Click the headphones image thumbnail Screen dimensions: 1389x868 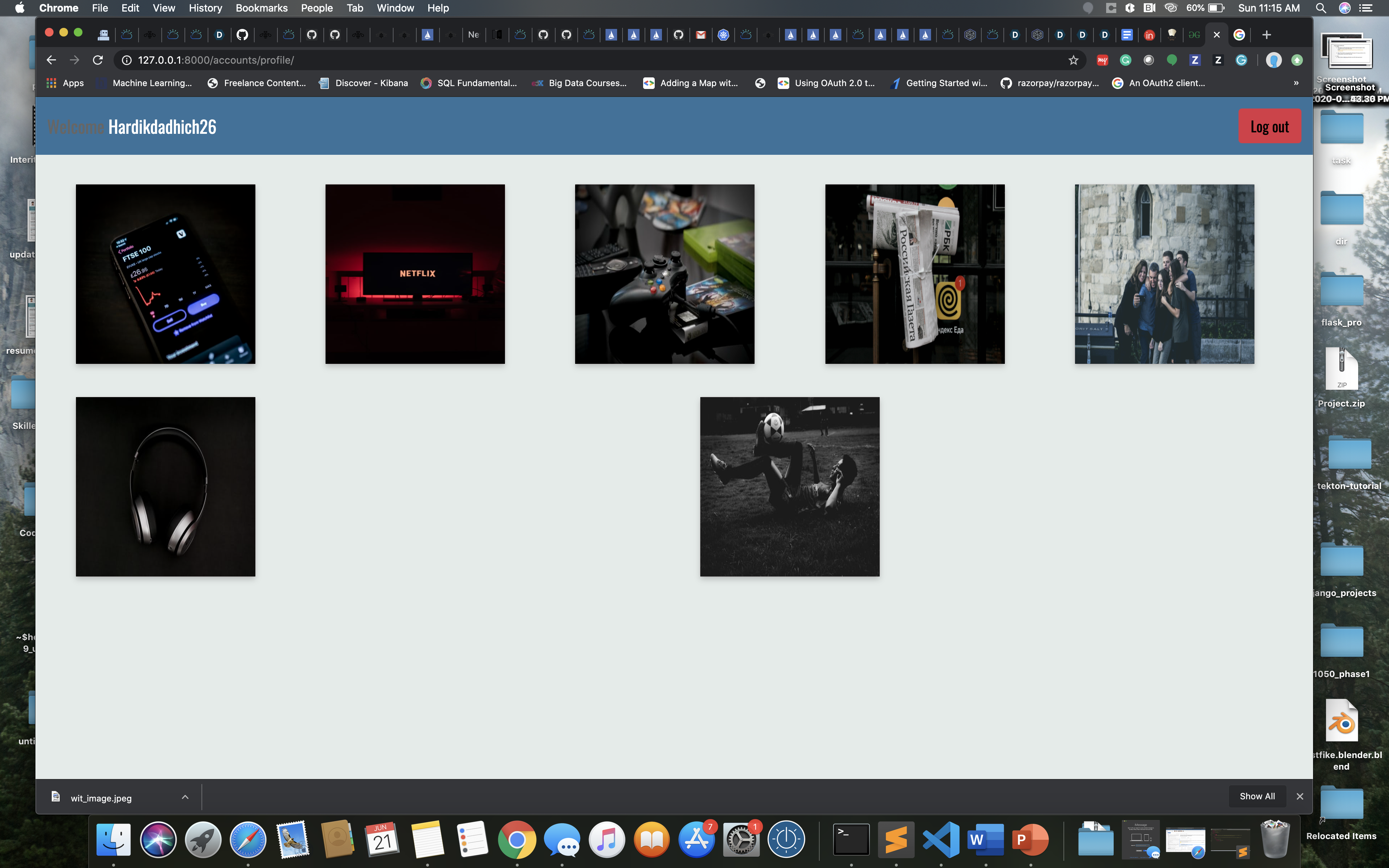[165, 486]
